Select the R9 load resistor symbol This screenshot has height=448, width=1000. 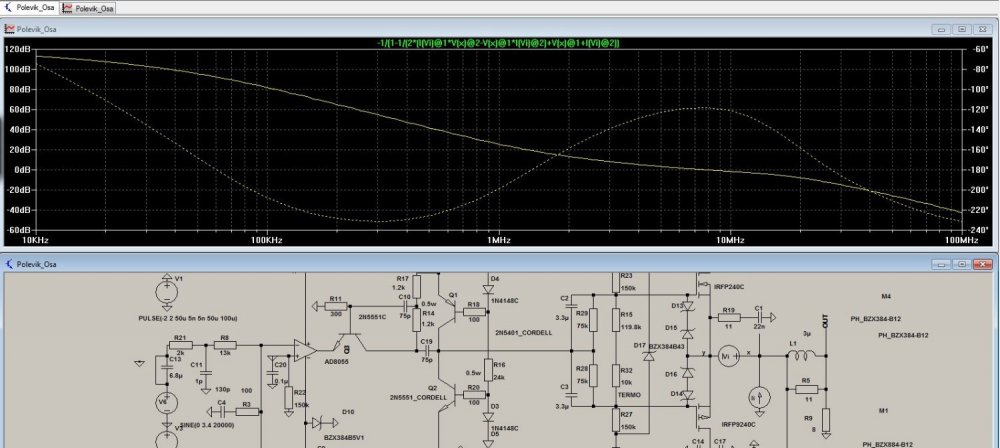coord(826,418)
